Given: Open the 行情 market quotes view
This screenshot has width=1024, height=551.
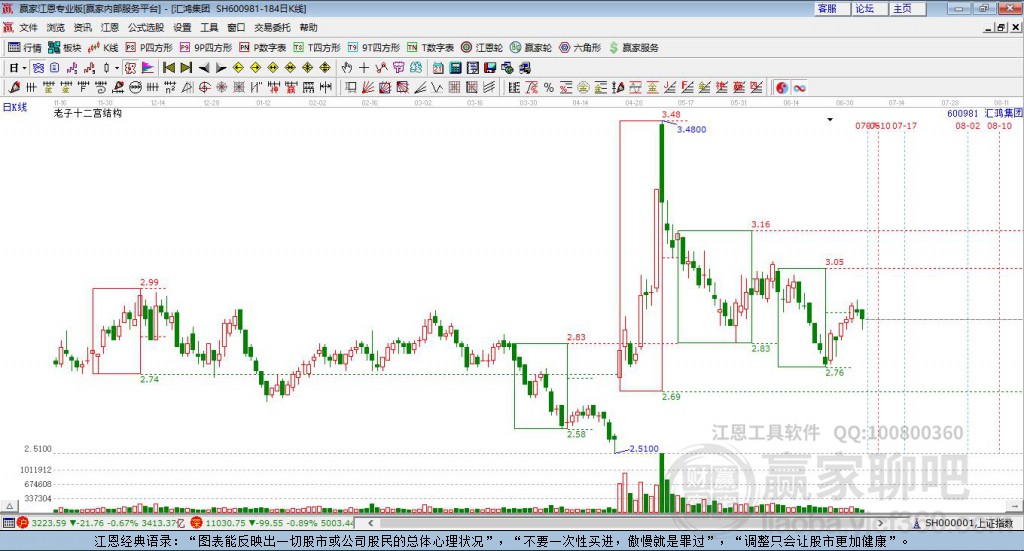Looking at the screenshot, I should pos(24,48).
